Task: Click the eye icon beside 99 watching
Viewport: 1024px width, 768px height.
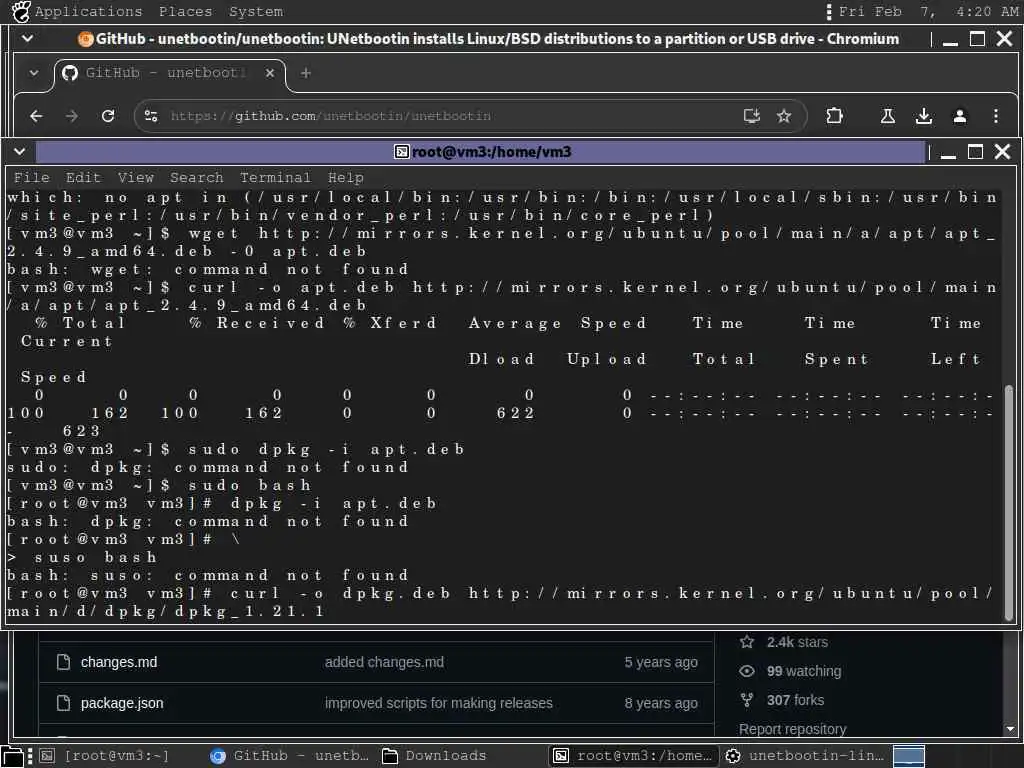Action: point(747,671)
